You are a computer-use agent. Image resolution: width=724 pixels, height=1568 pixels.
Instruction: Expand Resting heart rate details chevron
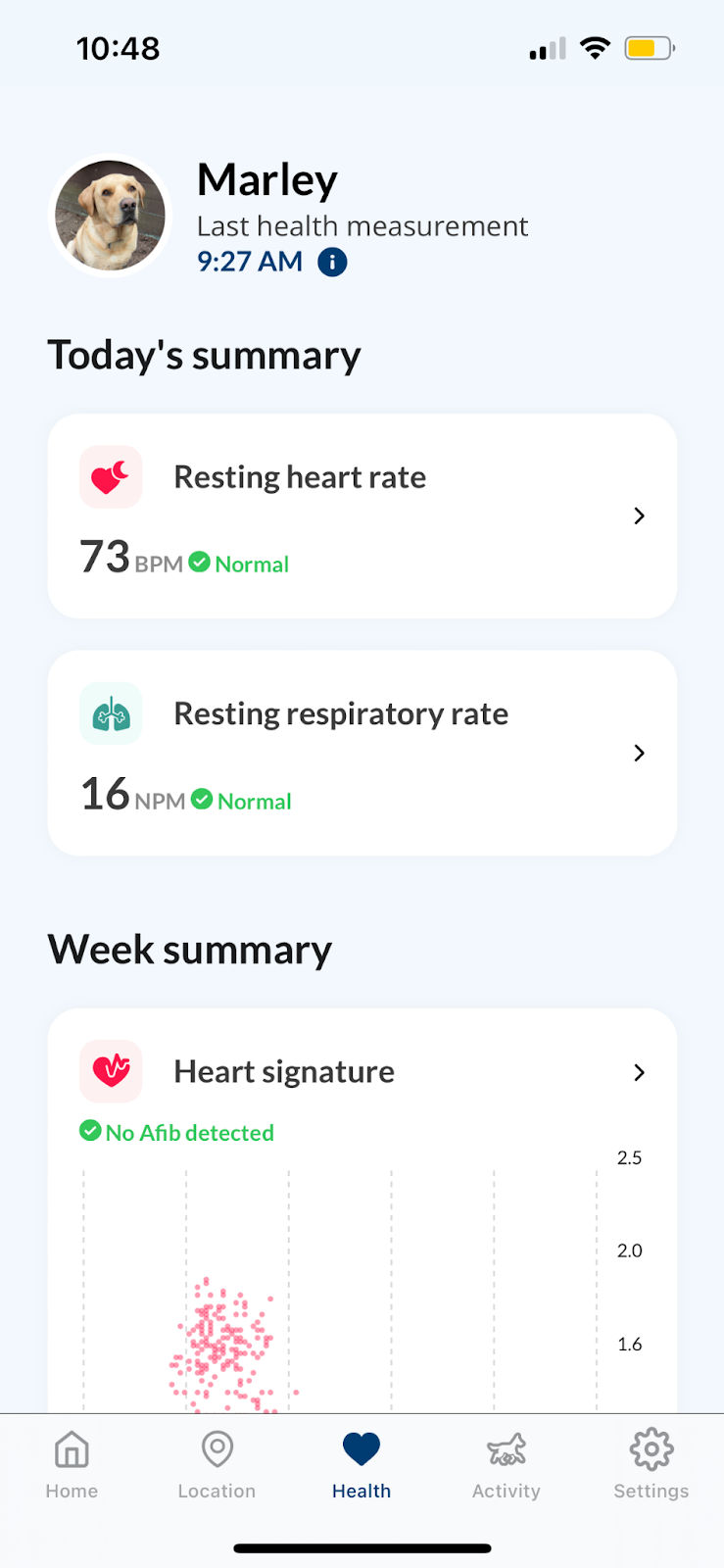(x=640, y=515)
